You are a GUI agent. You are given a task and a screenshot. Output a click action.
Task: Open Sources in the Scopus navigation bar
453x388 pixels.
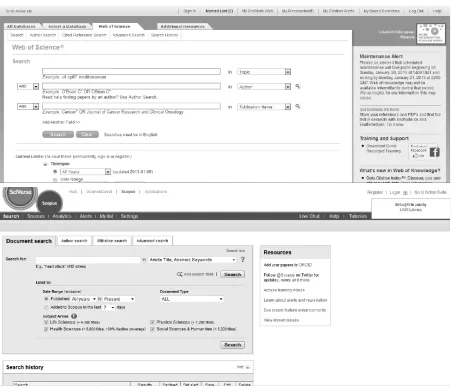tap(36, 216)
